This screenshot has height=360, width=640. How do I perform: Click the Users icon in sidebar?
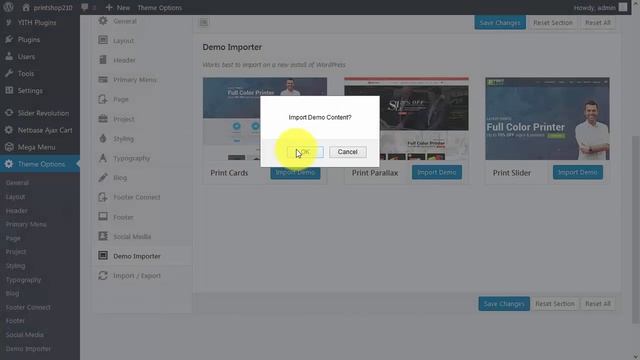(x=9, y=56)
